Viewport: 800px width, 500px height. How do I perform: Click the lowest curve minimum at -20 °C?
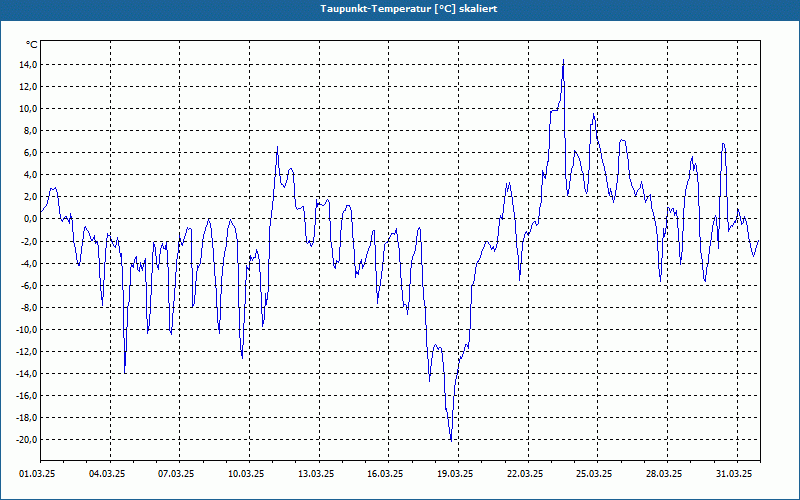pos(451,440)
